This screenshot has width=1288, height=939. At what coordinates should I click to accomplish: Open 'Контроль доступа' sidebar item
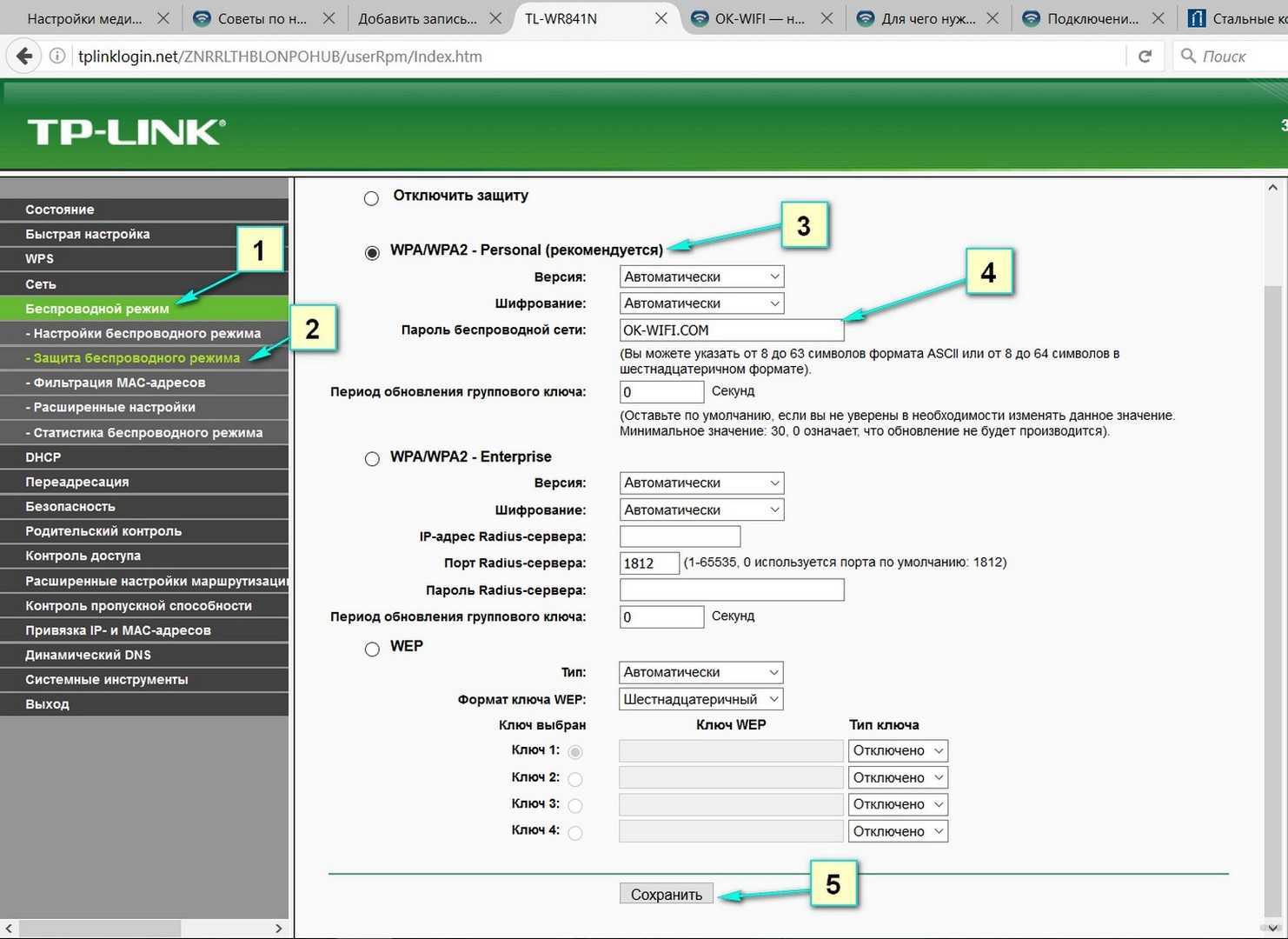[x=144, y=556]
